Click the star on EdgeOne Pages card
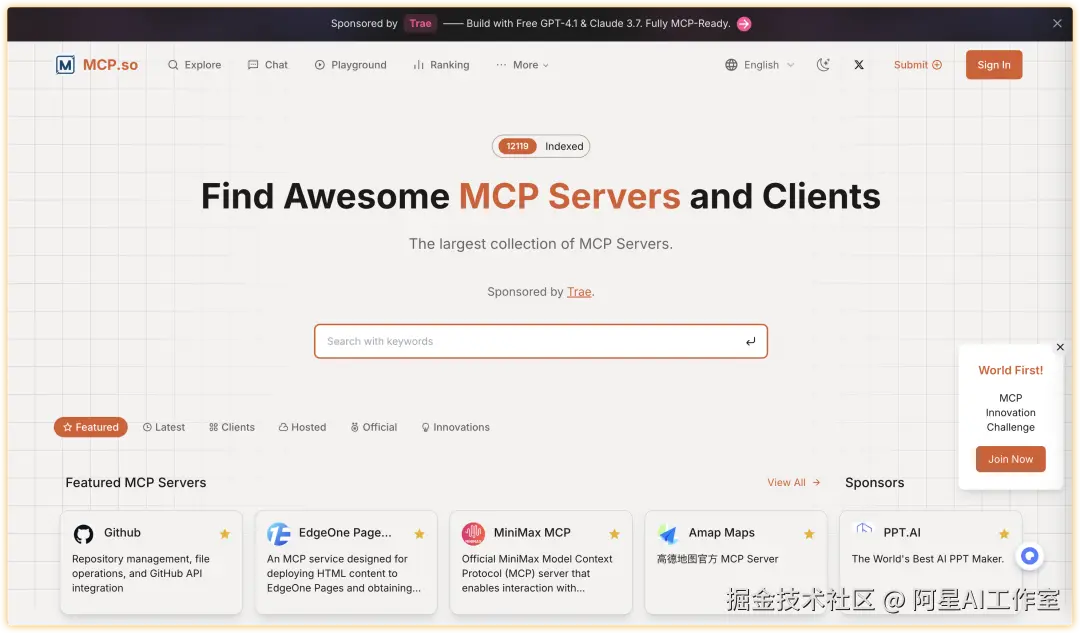 (419, 534)
